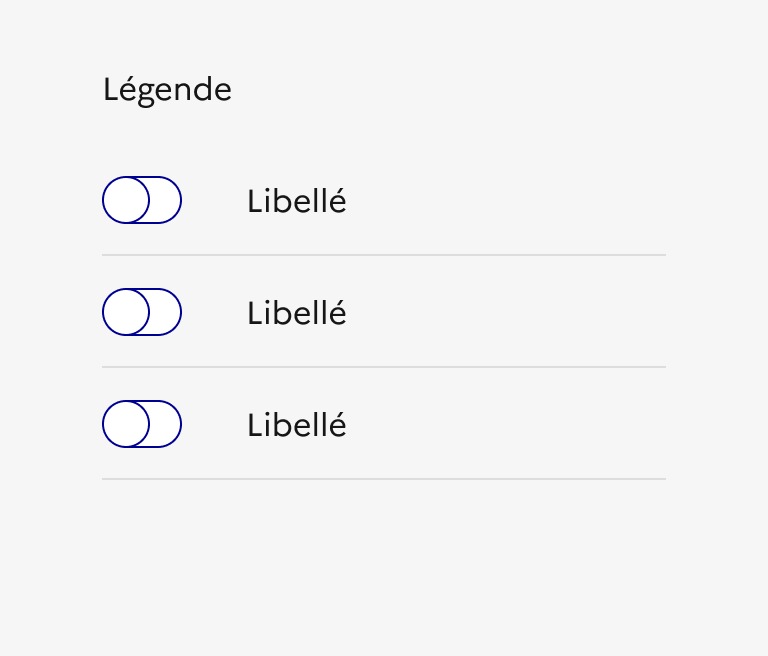Image resolution: width=768 pixels, height=656 pixels.
Task: Click the round knob of the middle toggle
Action: coord(126,312)
